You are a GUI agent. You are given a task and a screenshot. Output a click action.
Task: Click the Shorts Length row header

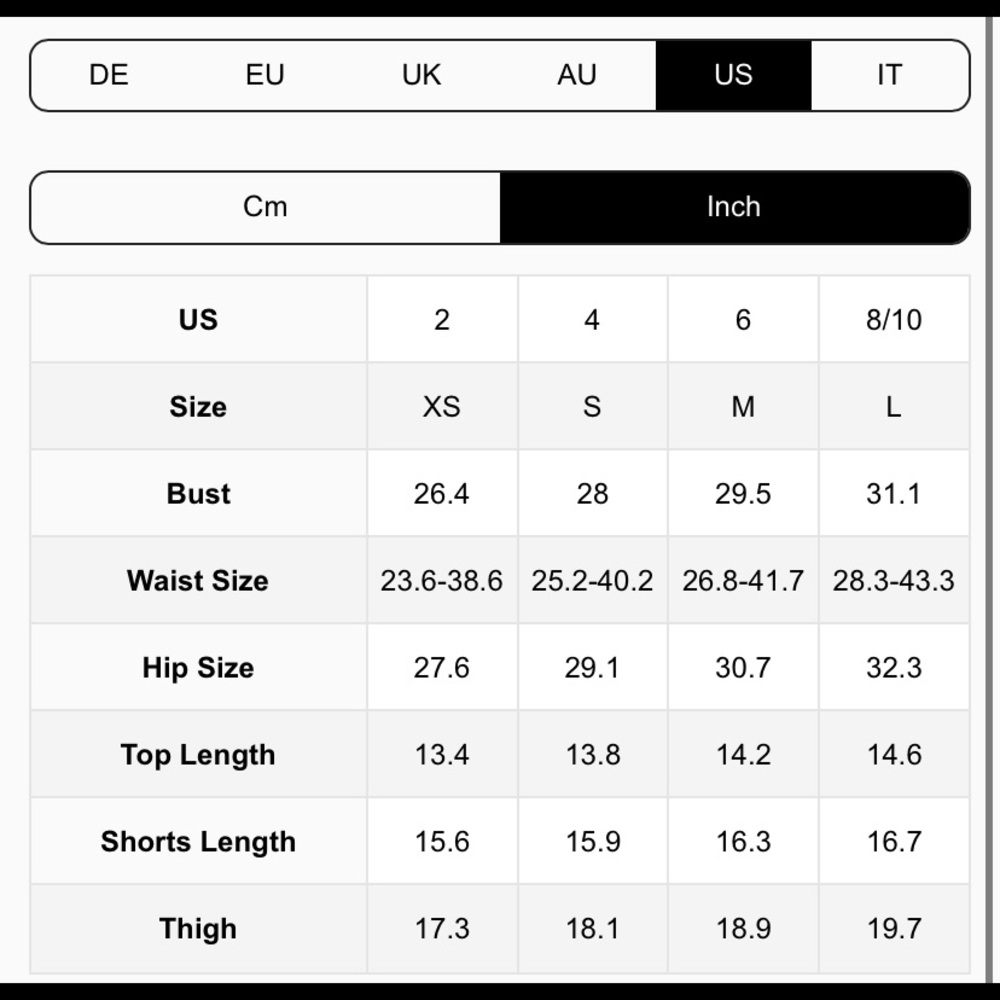coord(198,842)
